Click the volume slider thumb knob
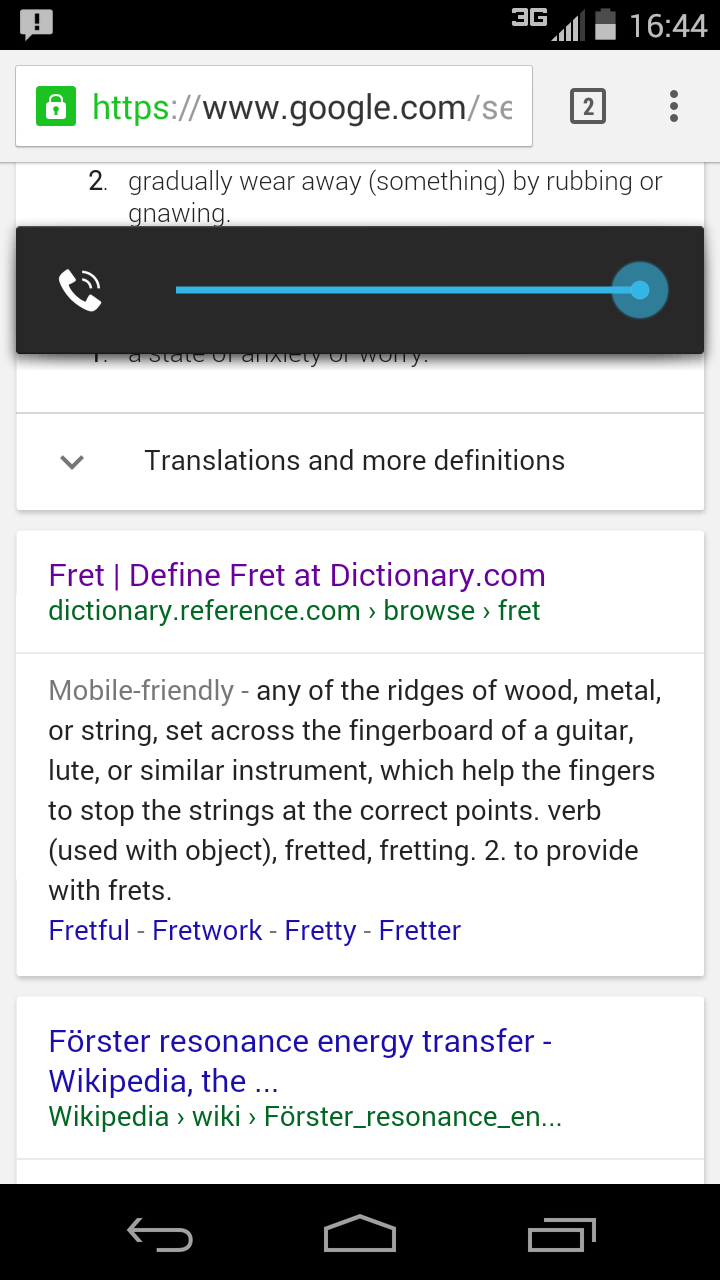Viewport: 720px width, 1280px height. click(640, 290)
